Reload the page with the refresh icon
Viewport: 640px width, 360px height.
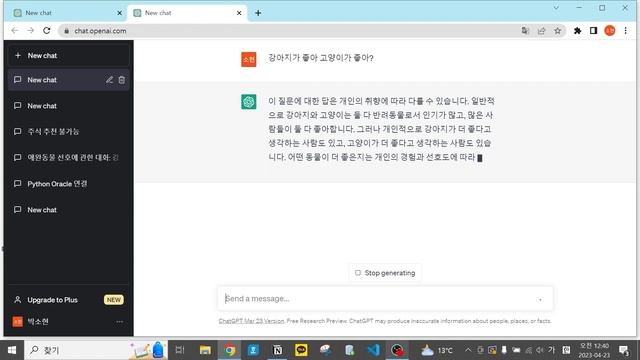point(47,31)
